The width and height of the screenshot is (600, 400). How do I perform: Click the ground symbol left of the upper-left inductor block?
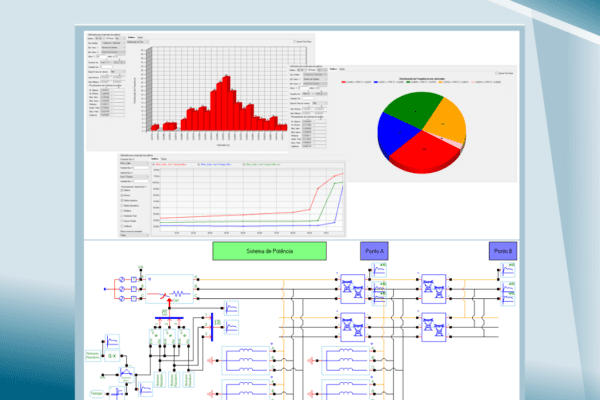(x=211, y=361)
